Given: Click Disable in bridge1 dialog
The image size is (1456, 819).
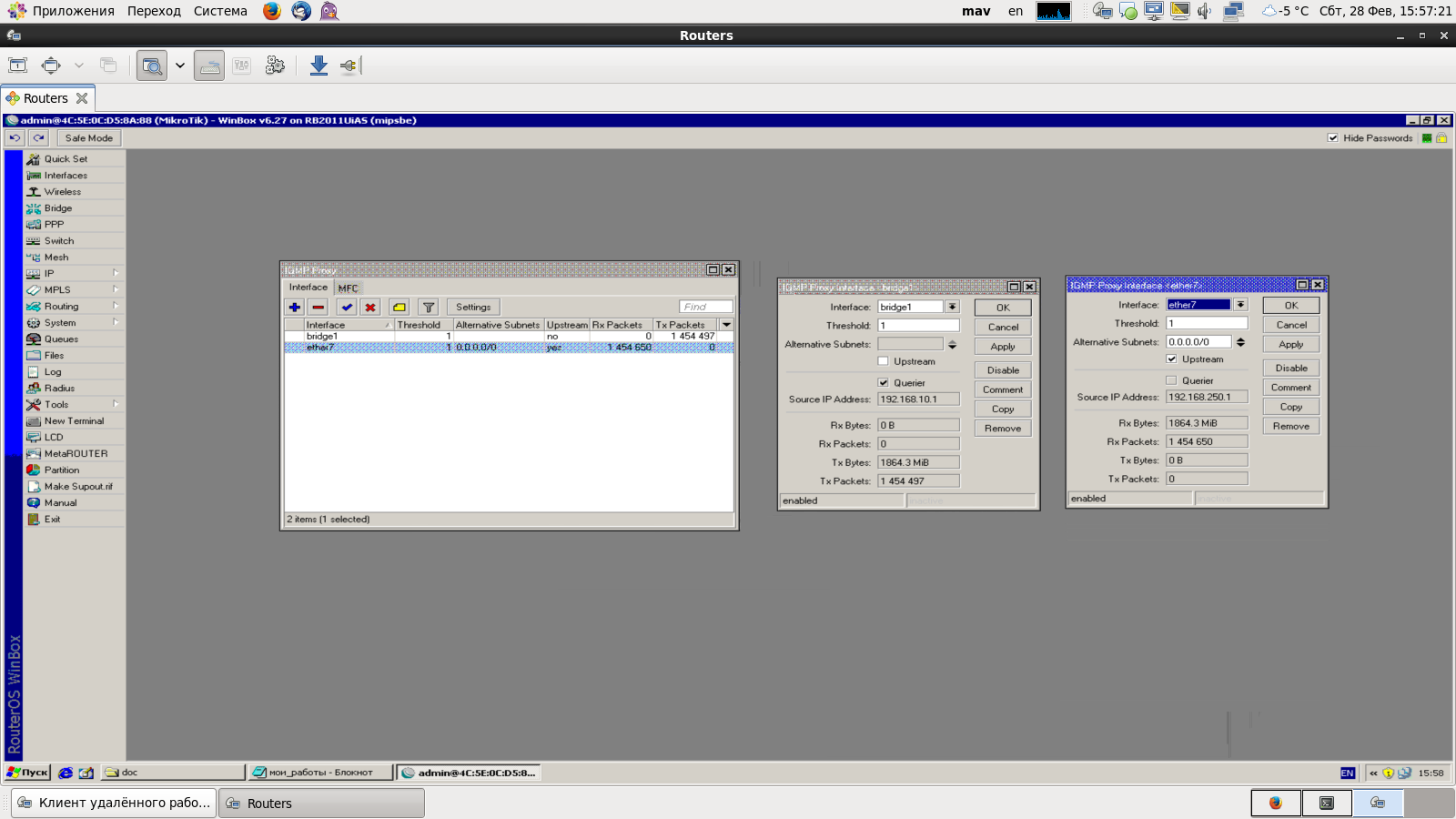Looking at the screenshot, I should [x=1003, y=370].
